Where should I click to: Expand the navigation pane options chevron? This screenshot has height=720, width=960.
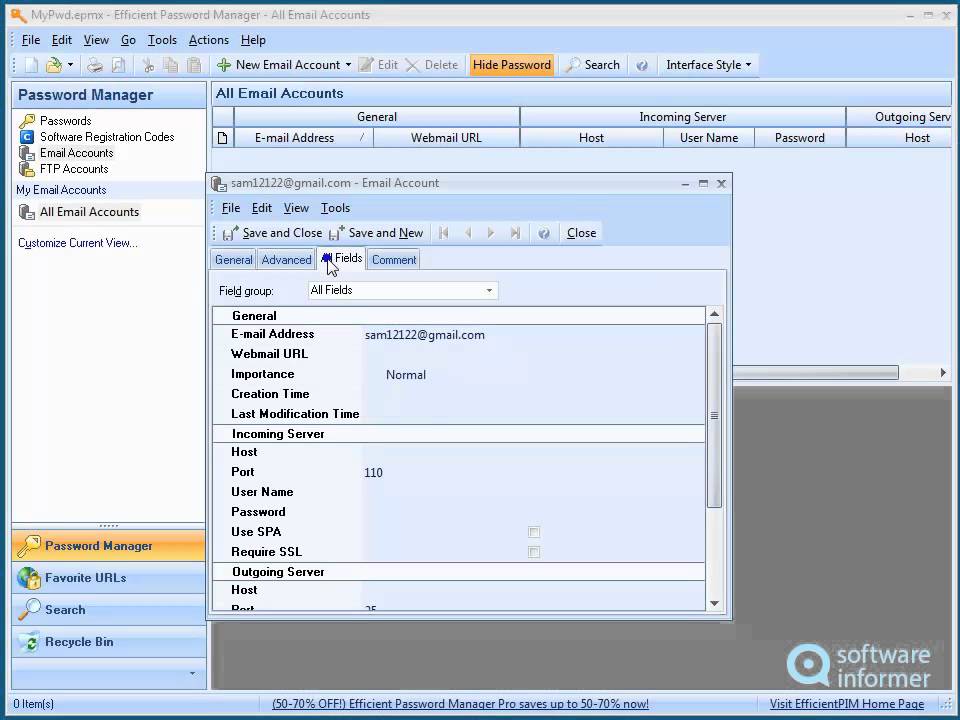[192, 673]
